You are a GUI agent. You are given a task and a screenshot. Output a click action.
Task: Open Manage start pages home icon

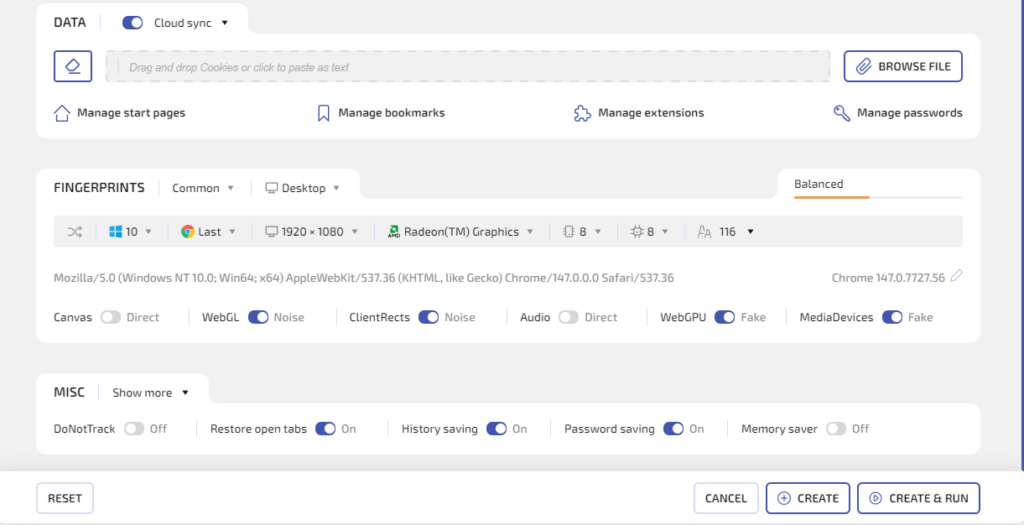pos(62,113)
